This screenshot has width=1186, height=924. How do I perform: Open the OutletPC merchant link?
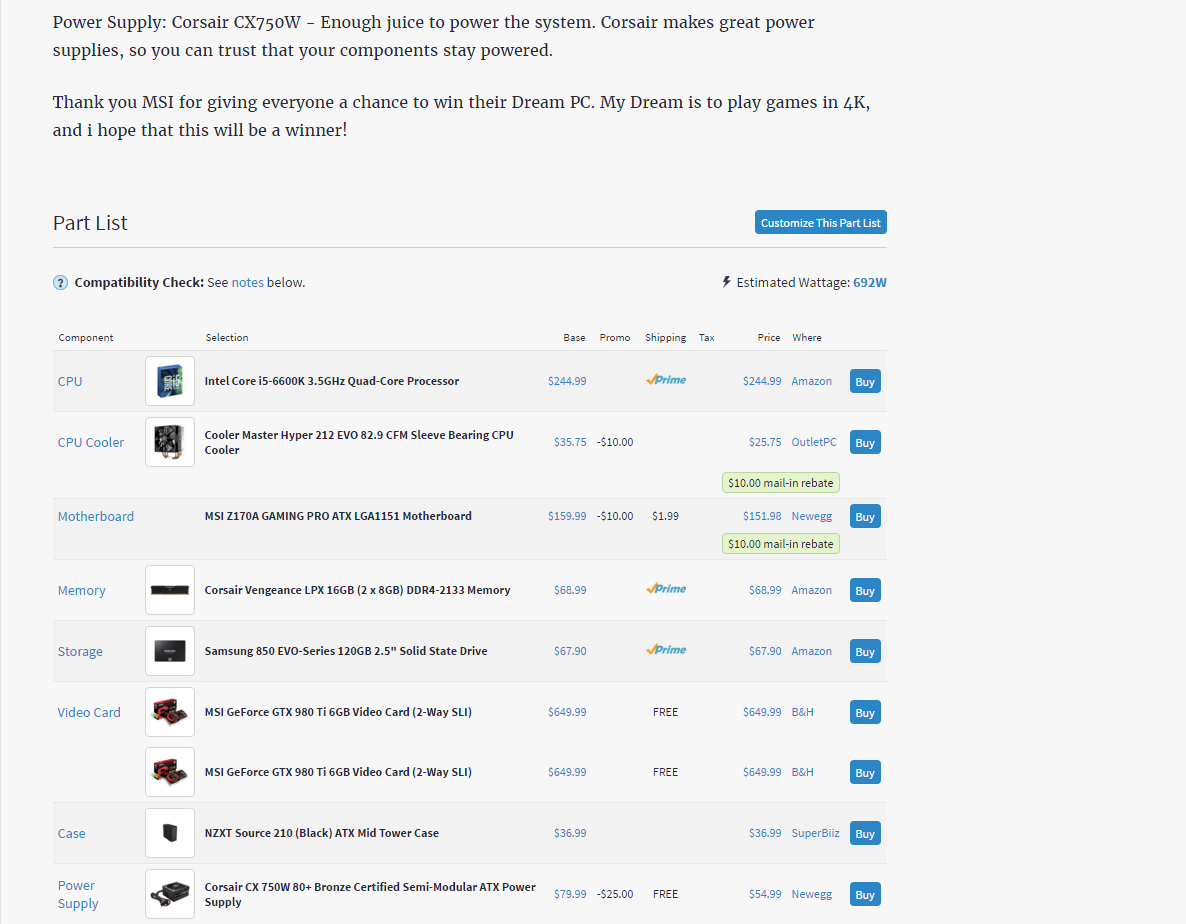click(x=814, y=442)
